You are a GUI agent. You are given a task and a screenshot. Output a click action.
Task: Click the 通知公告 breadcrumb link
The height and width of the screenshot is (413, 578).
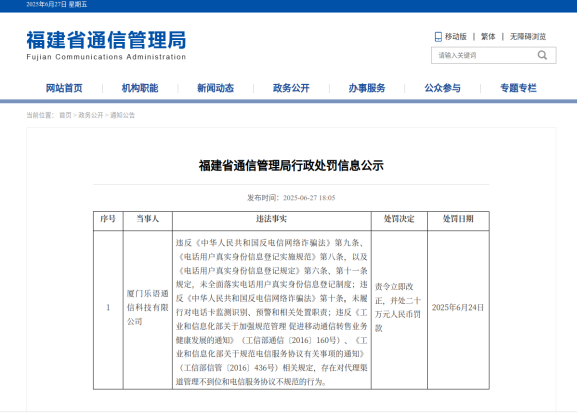pyautogui.click(x=122, y=115)
